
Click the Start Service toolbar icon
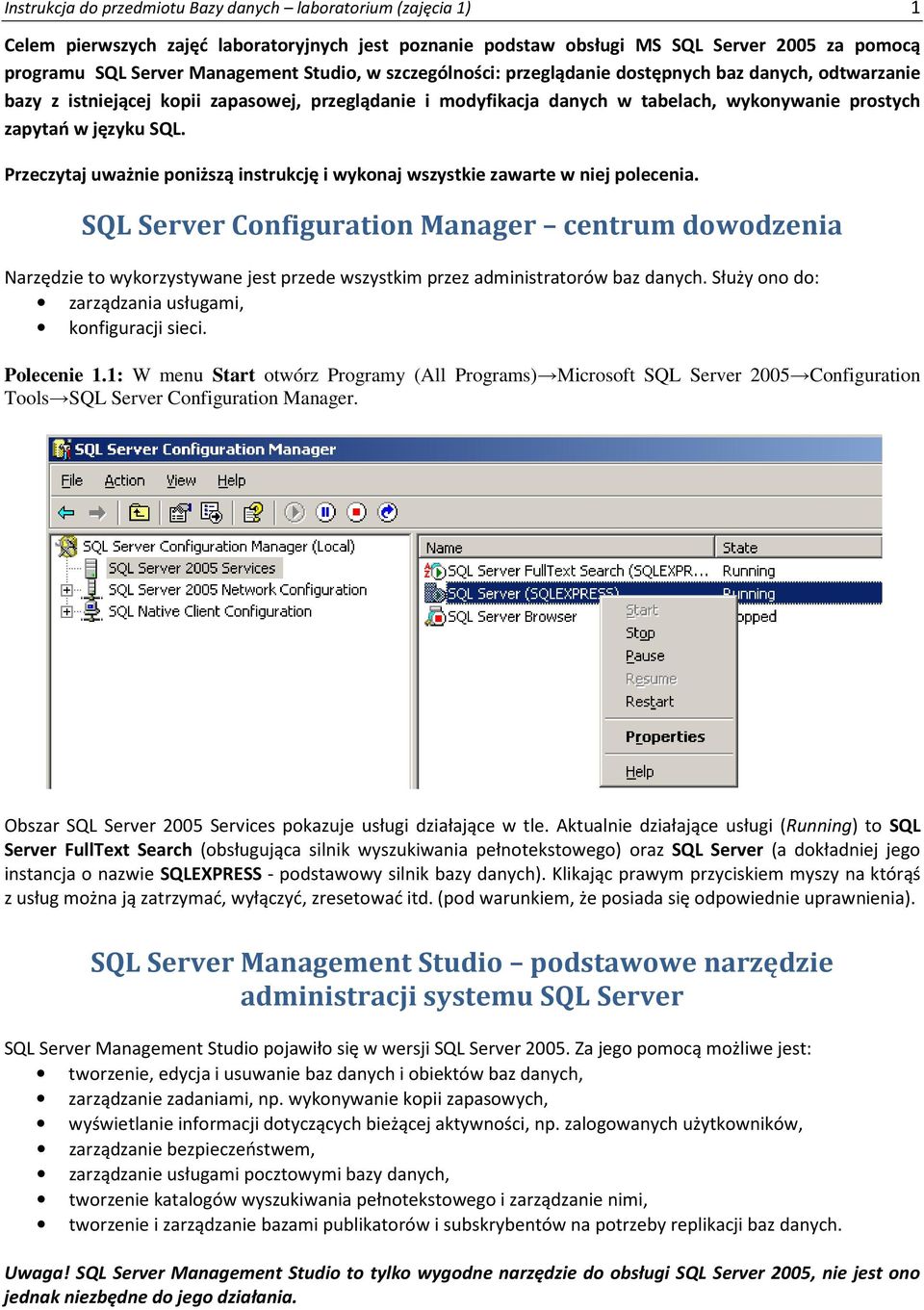point(295,512)
